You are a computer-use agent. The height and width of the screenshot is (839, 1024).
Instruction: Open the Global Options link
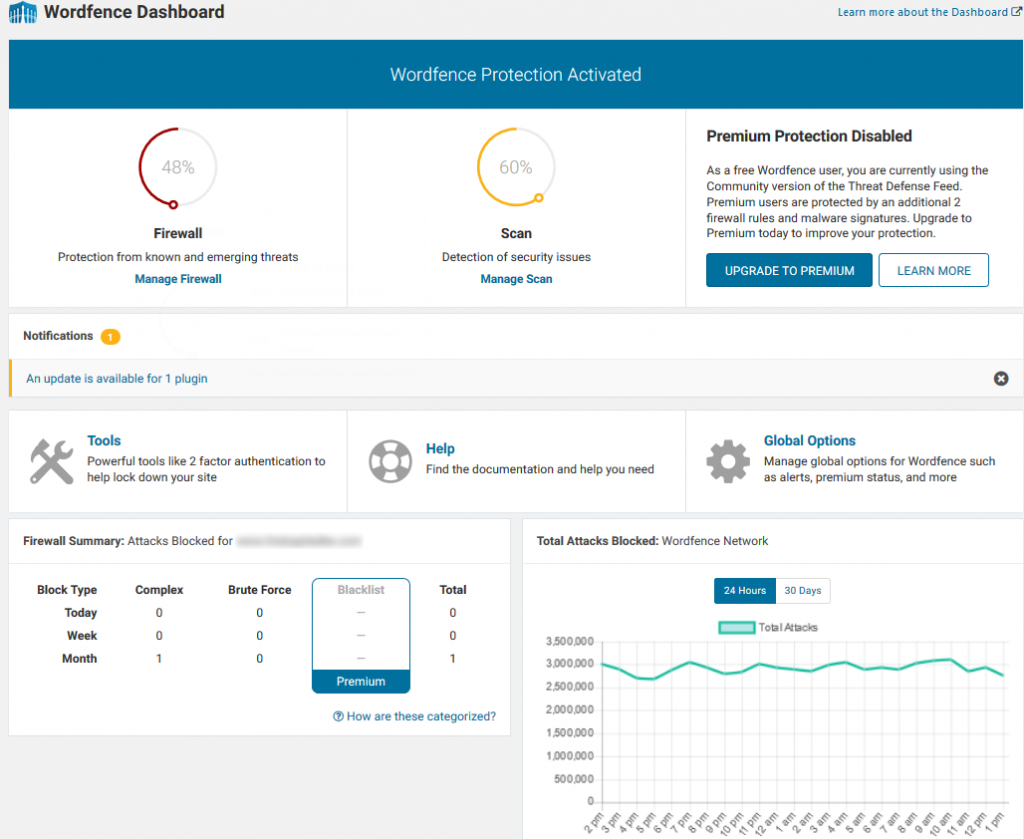809,441
